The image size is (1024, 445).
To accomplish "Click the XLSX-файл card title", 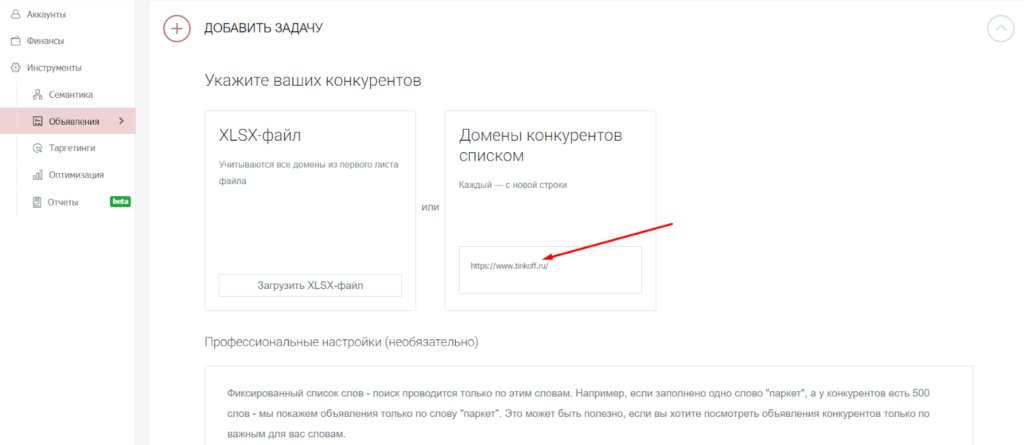I will (x=260, y=136).
